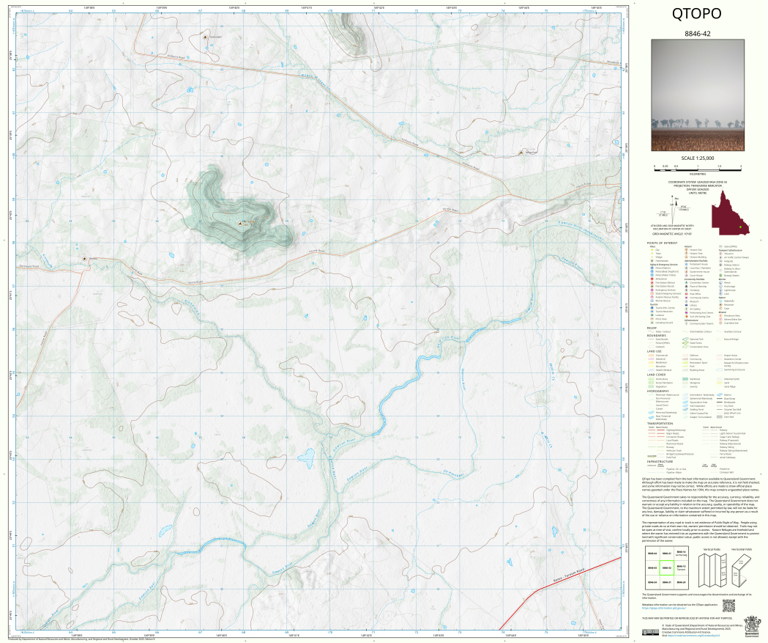Select the TRANSPORTATION legend heading
The height and width of the screenshot is (643, 768).
click(659, 424)
